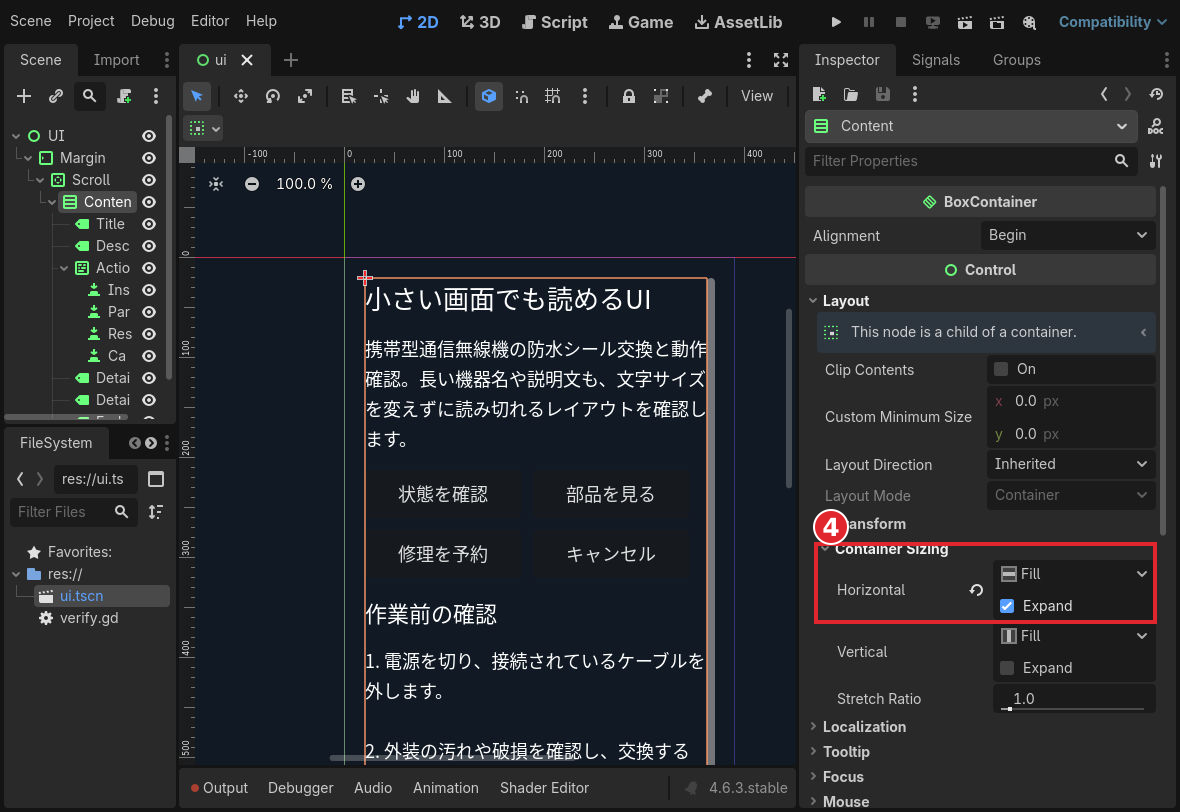This screenshot has height=812, width=1180.
Task: Open the View menu in canvas toolbar
Action: 757,96
